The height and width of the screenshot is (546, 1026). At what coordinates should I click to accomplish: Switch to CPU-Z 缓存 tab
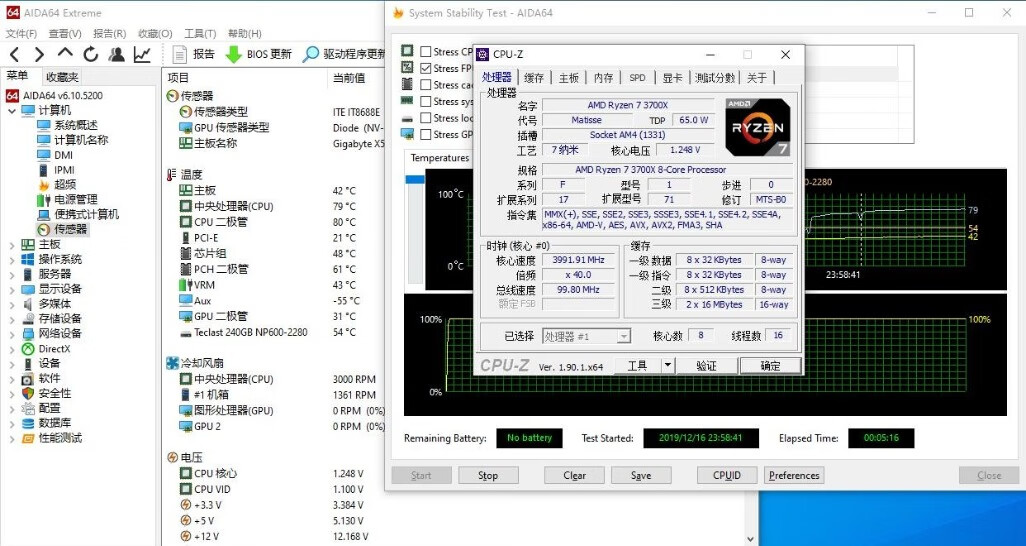click(534, 78)
